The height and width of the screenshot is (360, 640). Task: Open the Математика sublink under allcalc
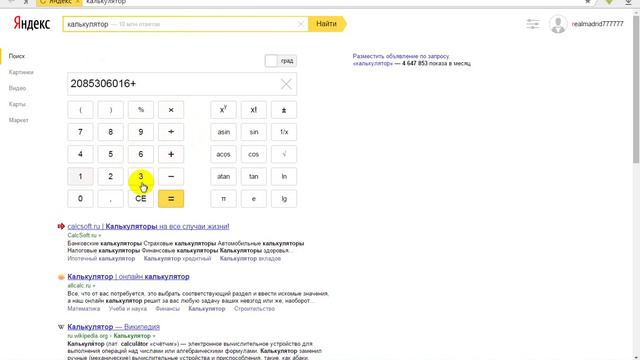[84, 309]
